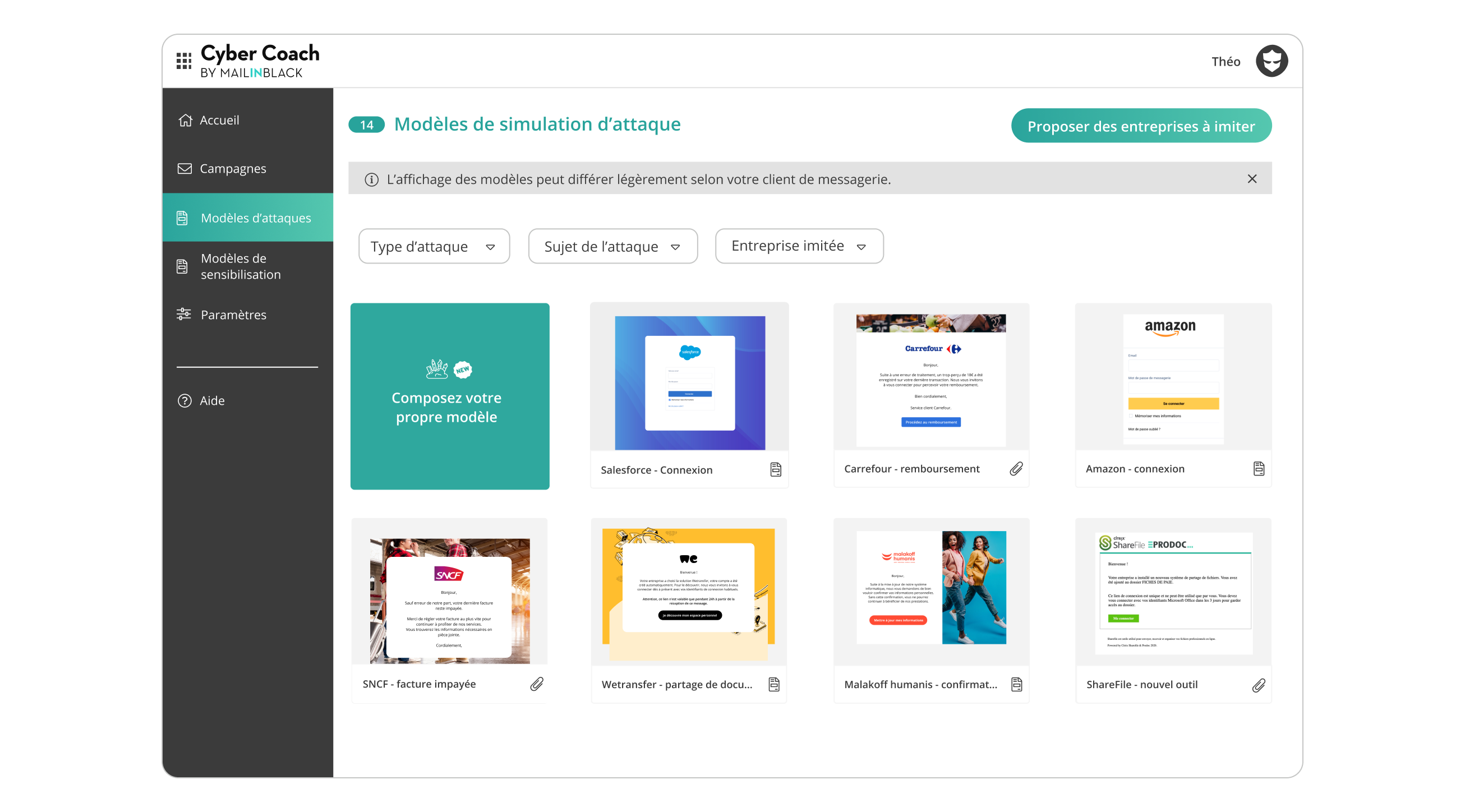This screenshot has width=1465, height=812.
Task: Click the document icon on Amazon - connexion
Action: (1259, 469)
